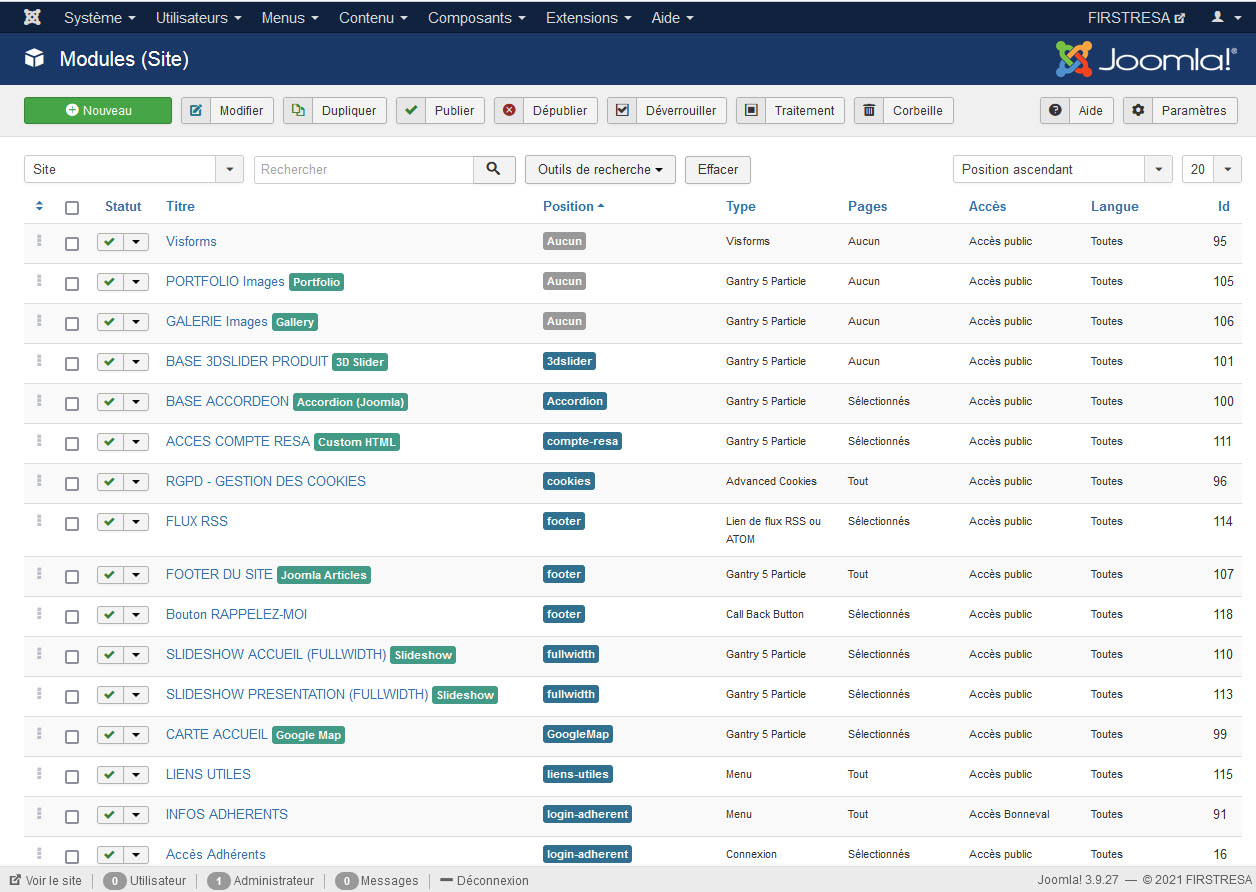Toggle published status of Visforms module

110,242
